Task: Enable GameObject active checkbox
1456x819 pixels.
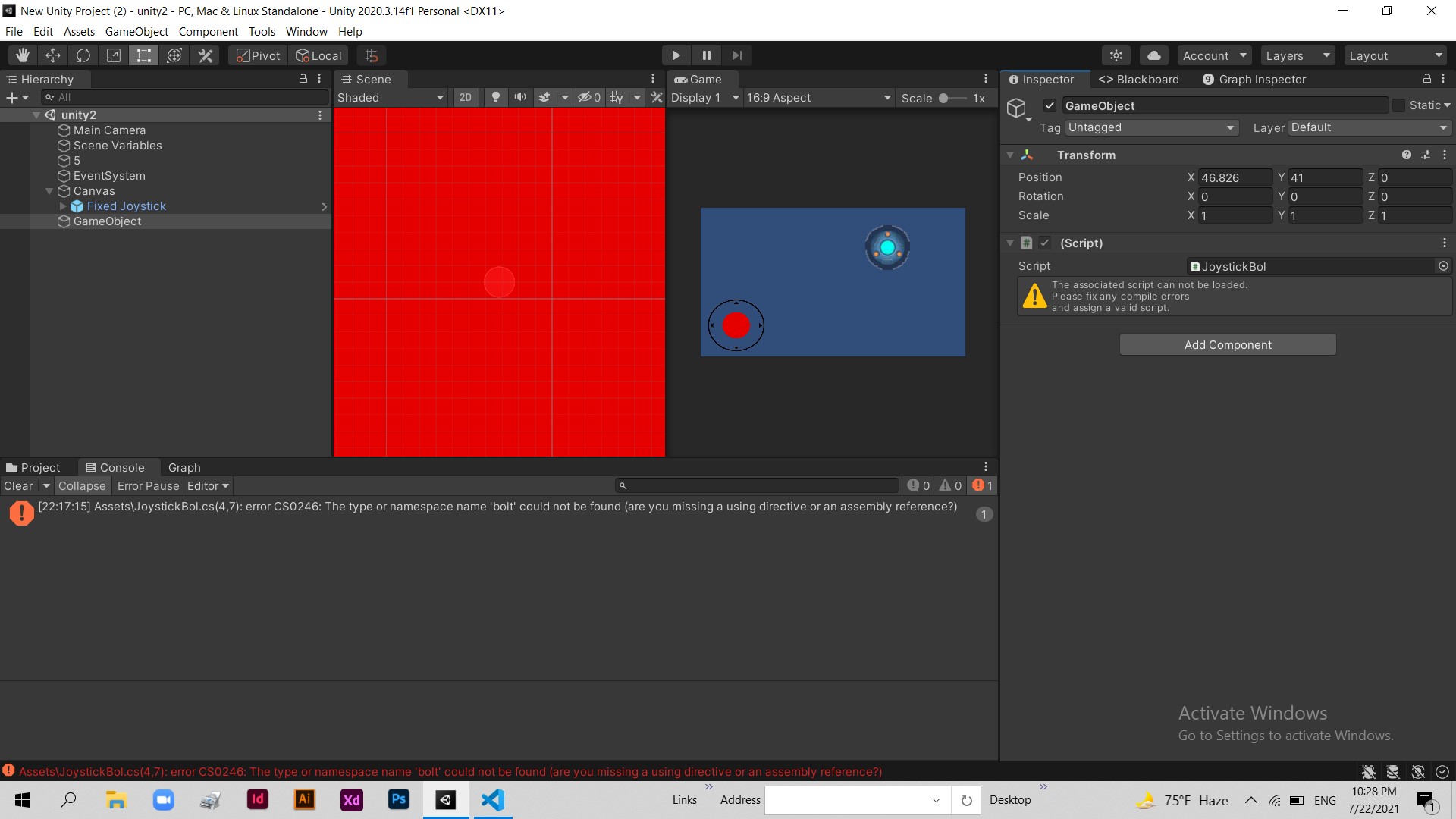Action: click(x=1050, y=106)
